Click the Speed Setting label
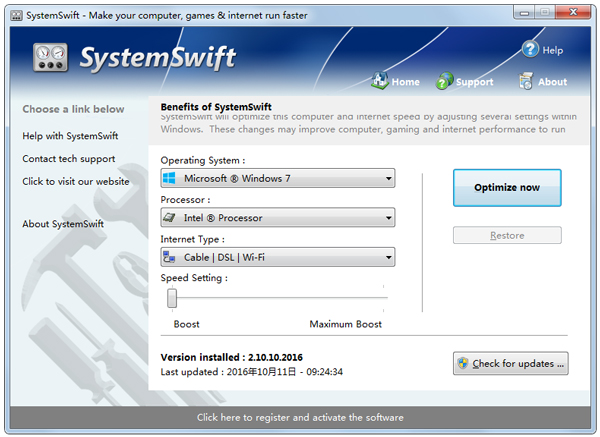The width and height of the screenshot is (600, 437). (194, 278)
